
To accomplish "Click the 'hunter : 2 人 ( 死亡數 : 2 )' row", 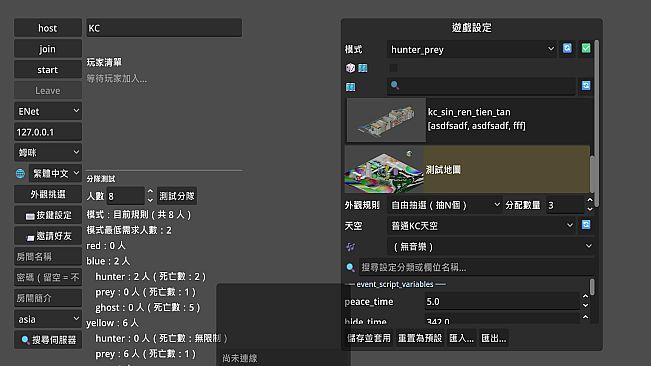I will [x=150, y=276].
